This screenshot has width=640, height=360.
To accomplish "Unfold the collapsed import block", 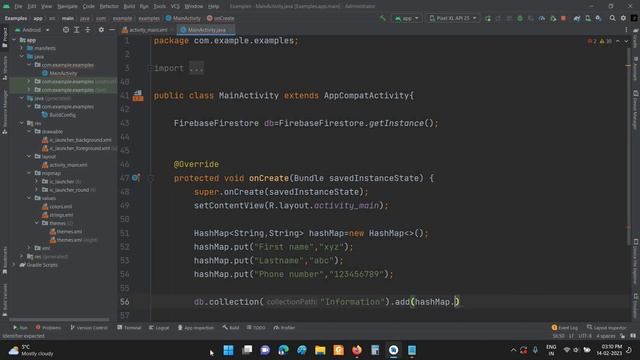I will [x=196, y=68].
